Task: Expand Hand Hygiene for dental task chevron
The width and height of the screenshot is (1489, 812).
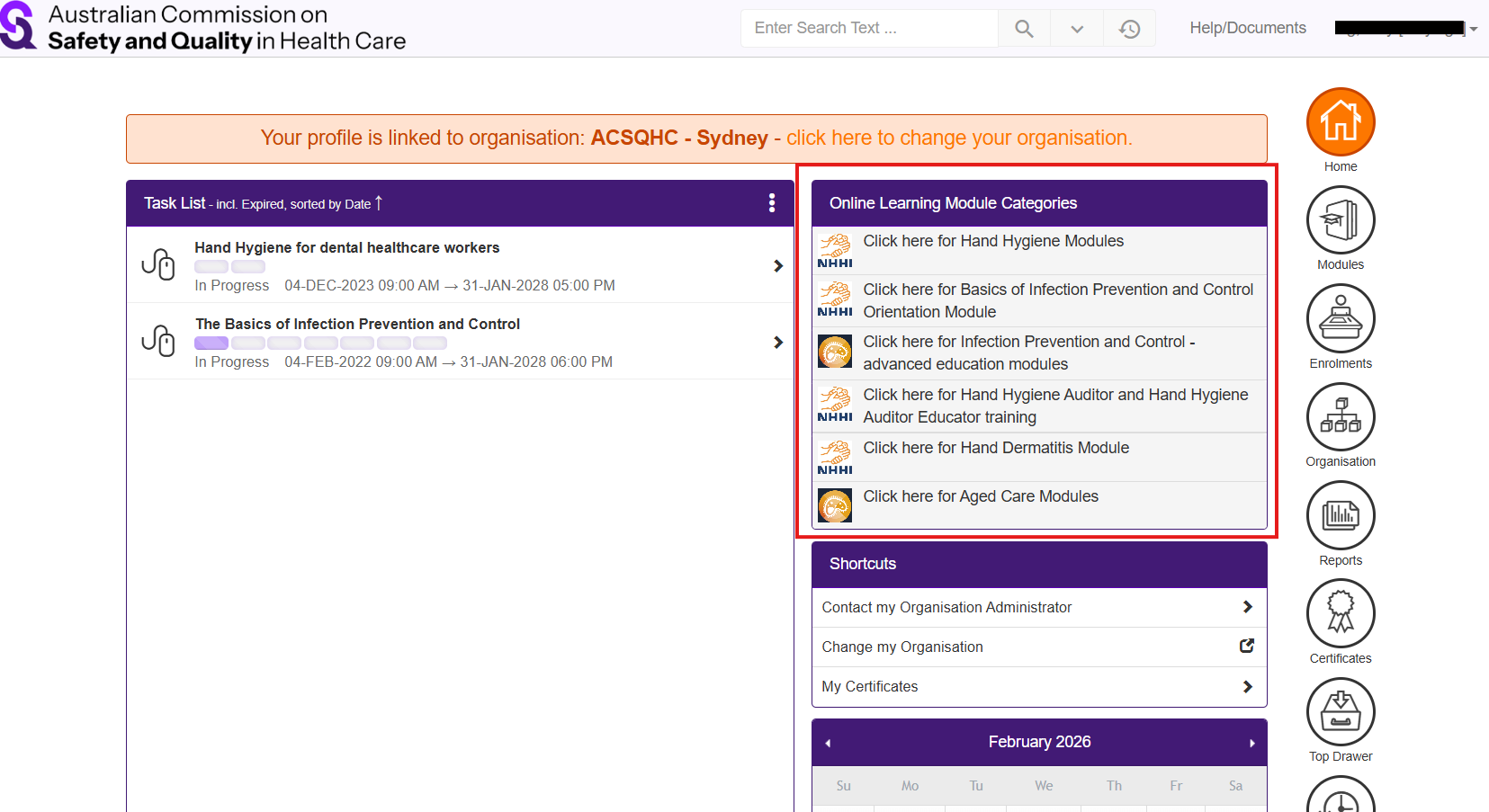Action: 778,266
